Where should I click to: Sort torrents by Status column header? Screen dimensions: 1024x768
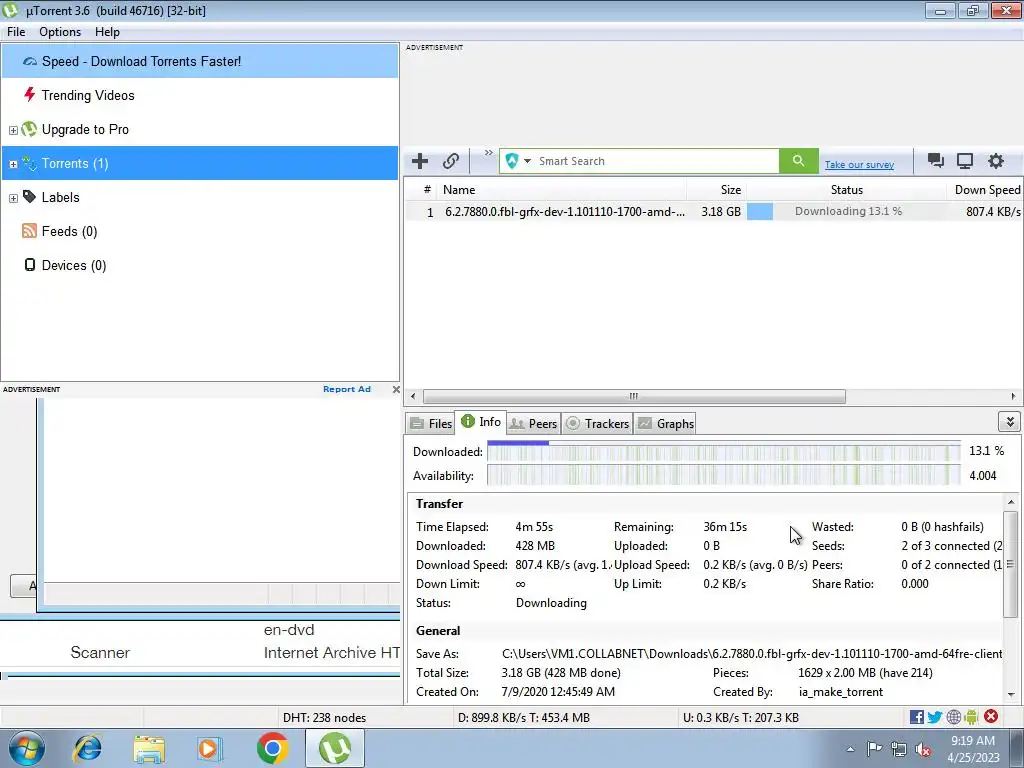click(x=846, y=190)
